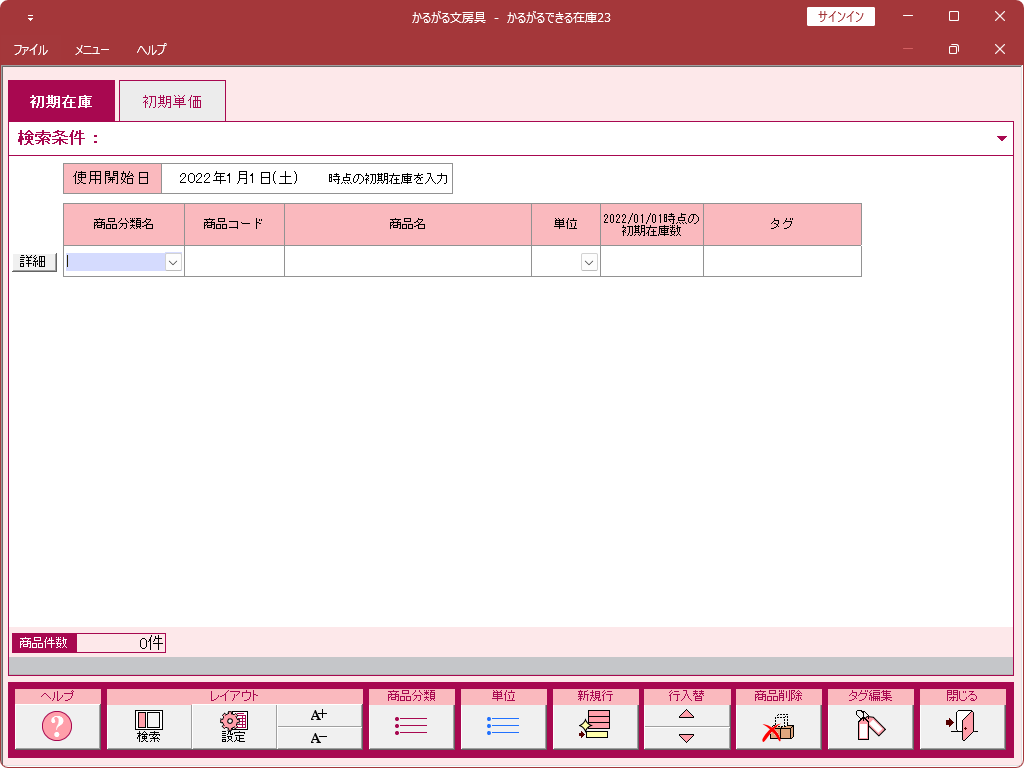Open the メニュー menu
The width and height of the screenshot is (1024, 768).
click(x=91, y=50)
